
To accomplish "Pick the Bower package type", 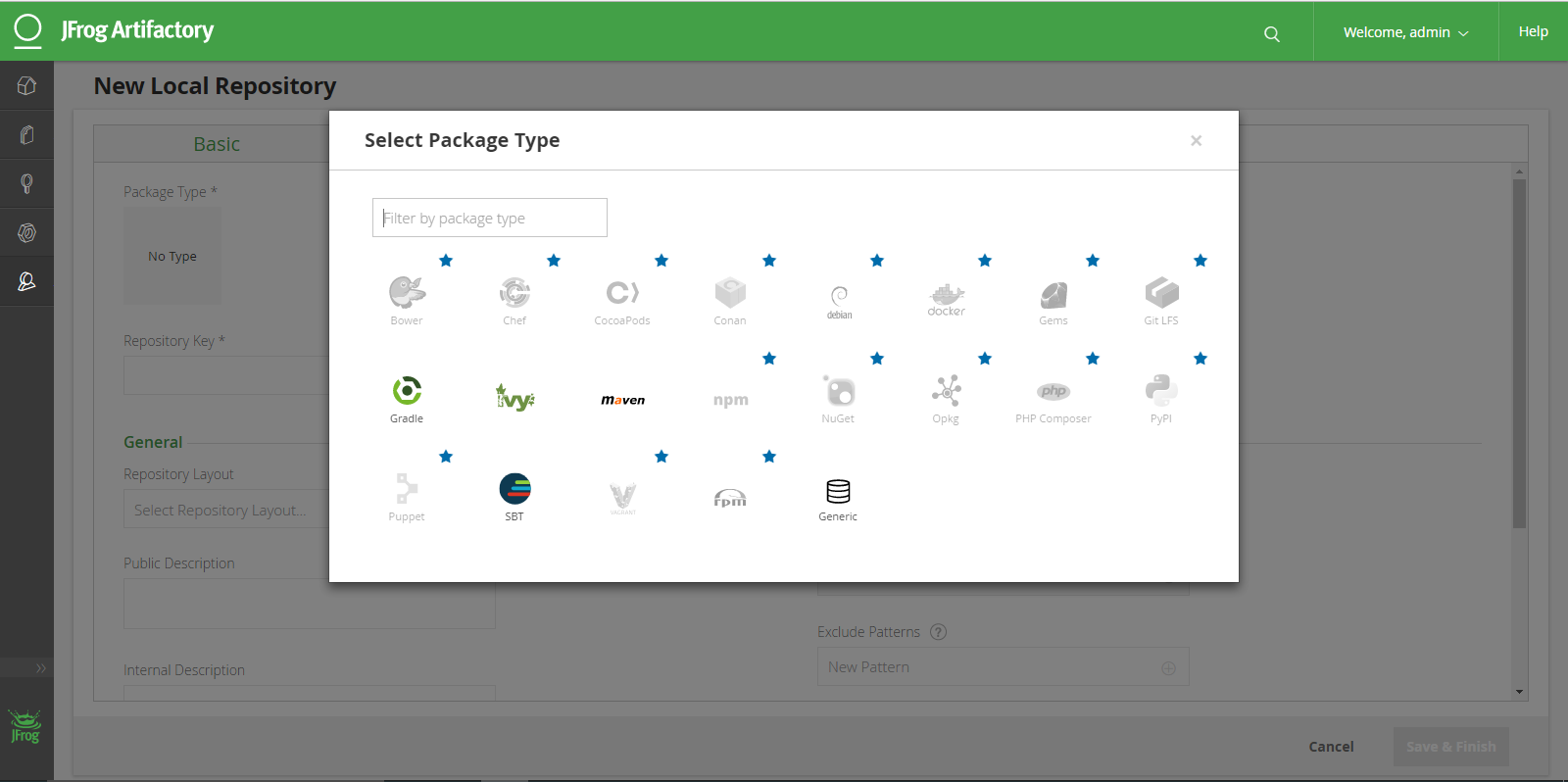I will (407, 300).
